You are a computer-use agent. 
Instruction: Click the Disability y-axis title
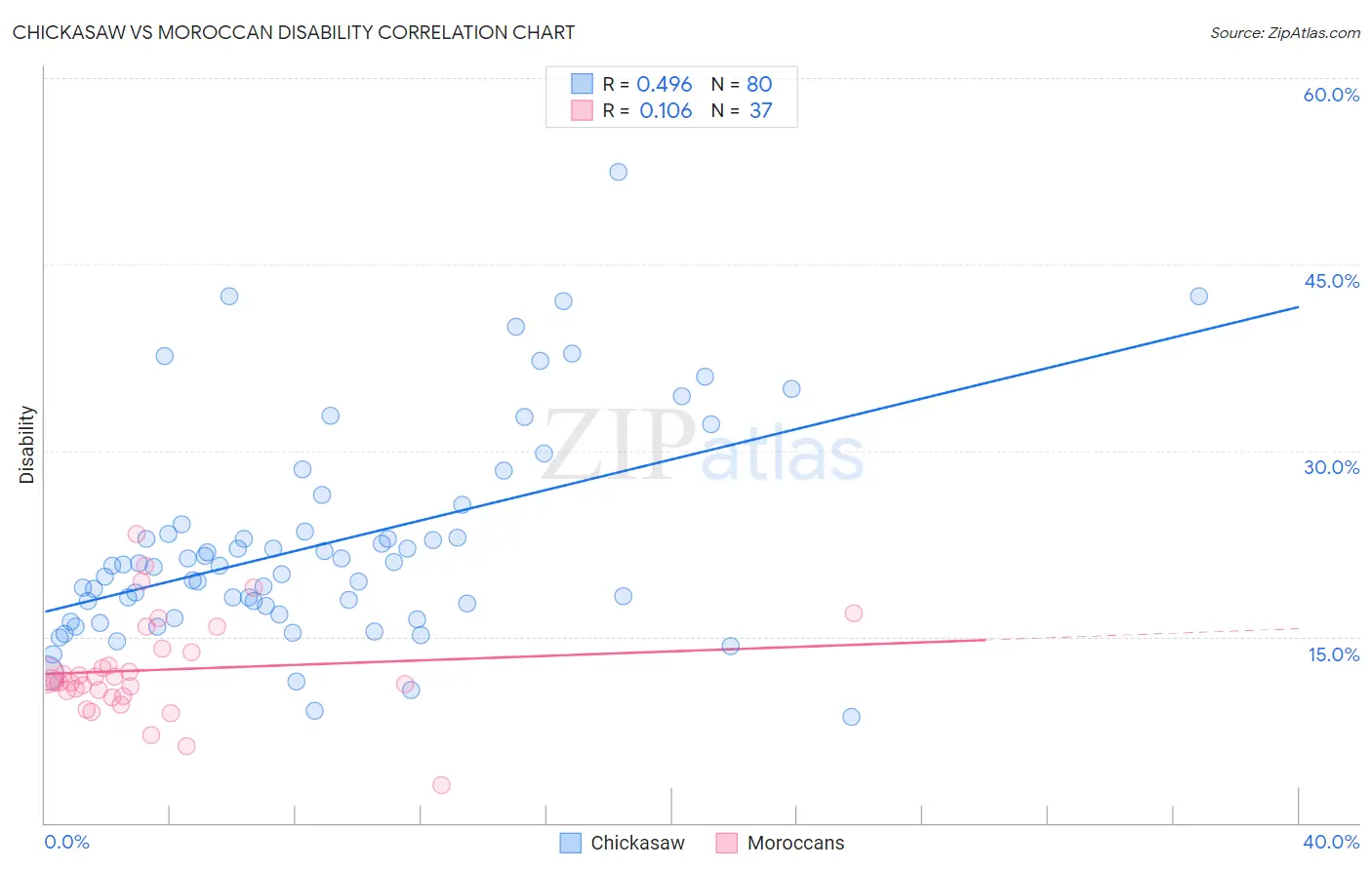point(27,445)
